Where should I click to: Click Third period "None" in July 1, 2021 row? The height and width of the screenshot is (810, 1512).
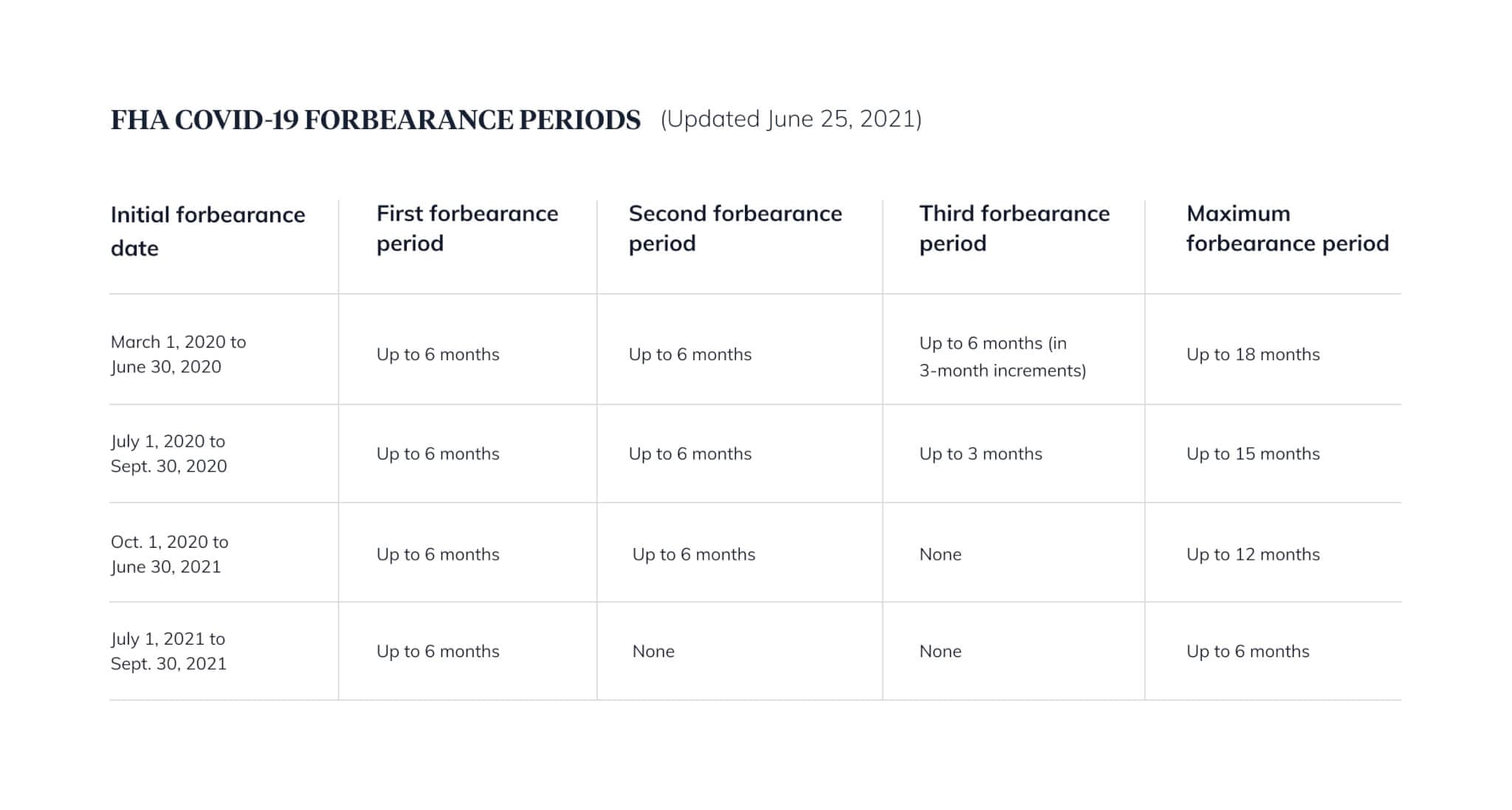pos(940,651)
